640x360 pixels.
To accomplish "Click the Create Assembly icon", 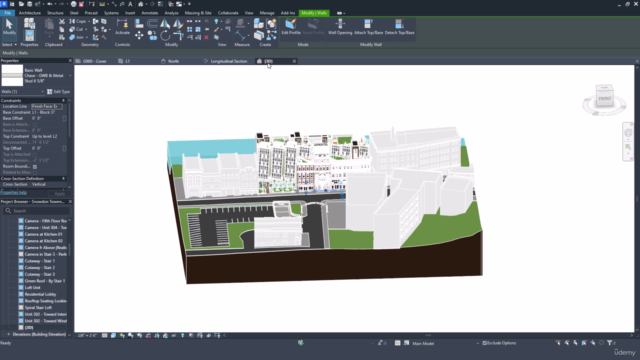I will coord(258,23).
